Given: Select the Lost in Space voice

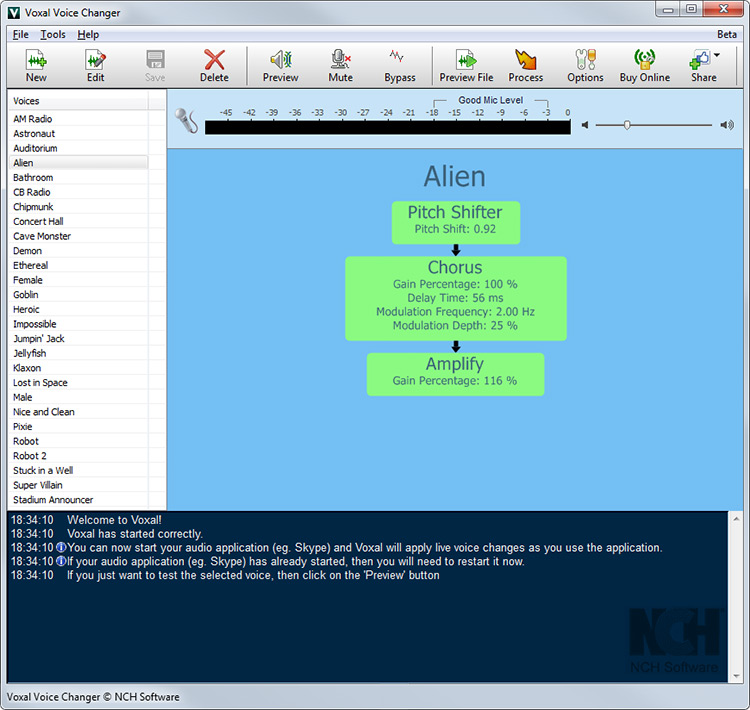Looking at the screenshot, I should (78, 383).
